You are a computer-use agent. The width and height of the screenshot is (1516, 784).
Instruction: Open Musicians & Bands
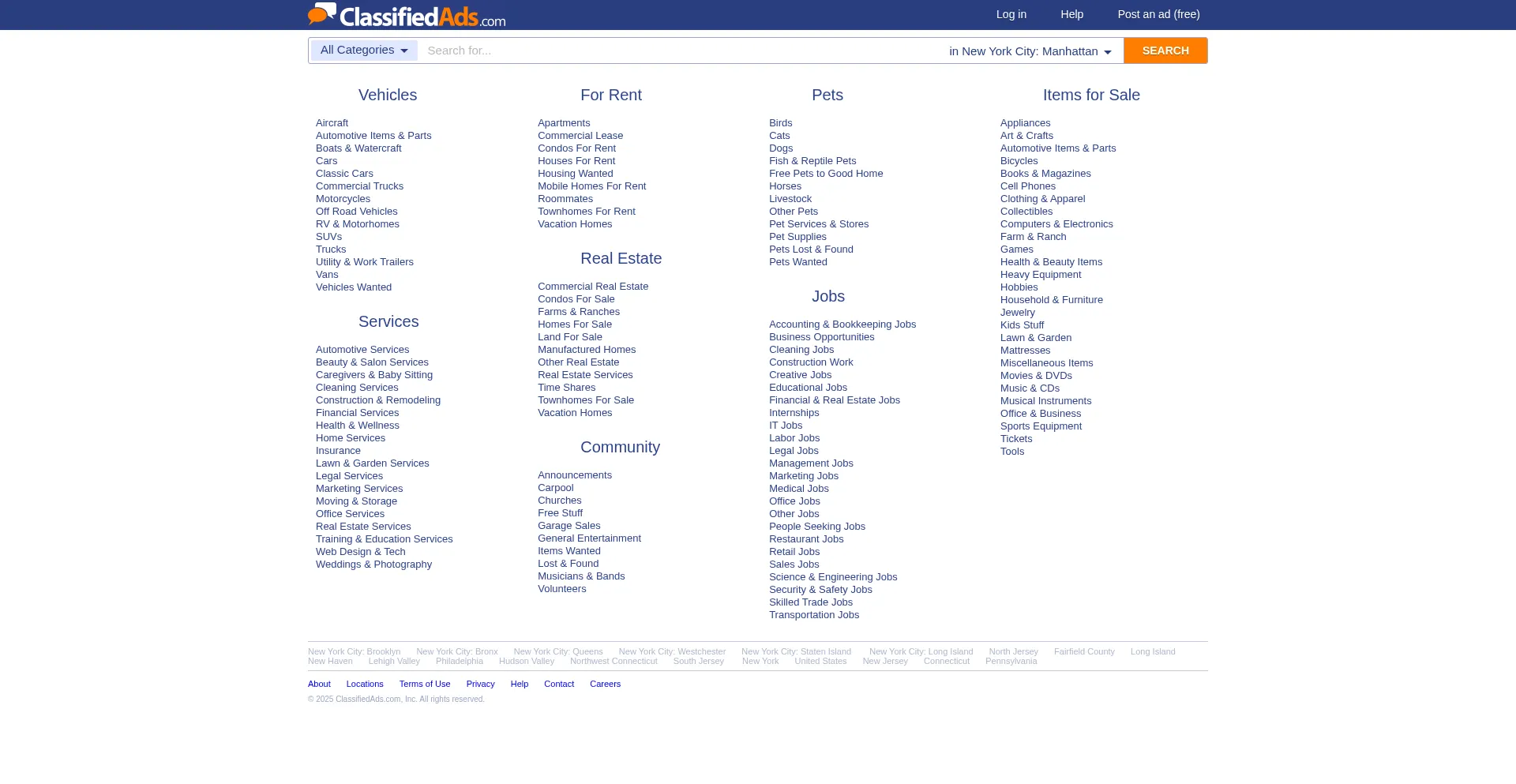(581, 576)
